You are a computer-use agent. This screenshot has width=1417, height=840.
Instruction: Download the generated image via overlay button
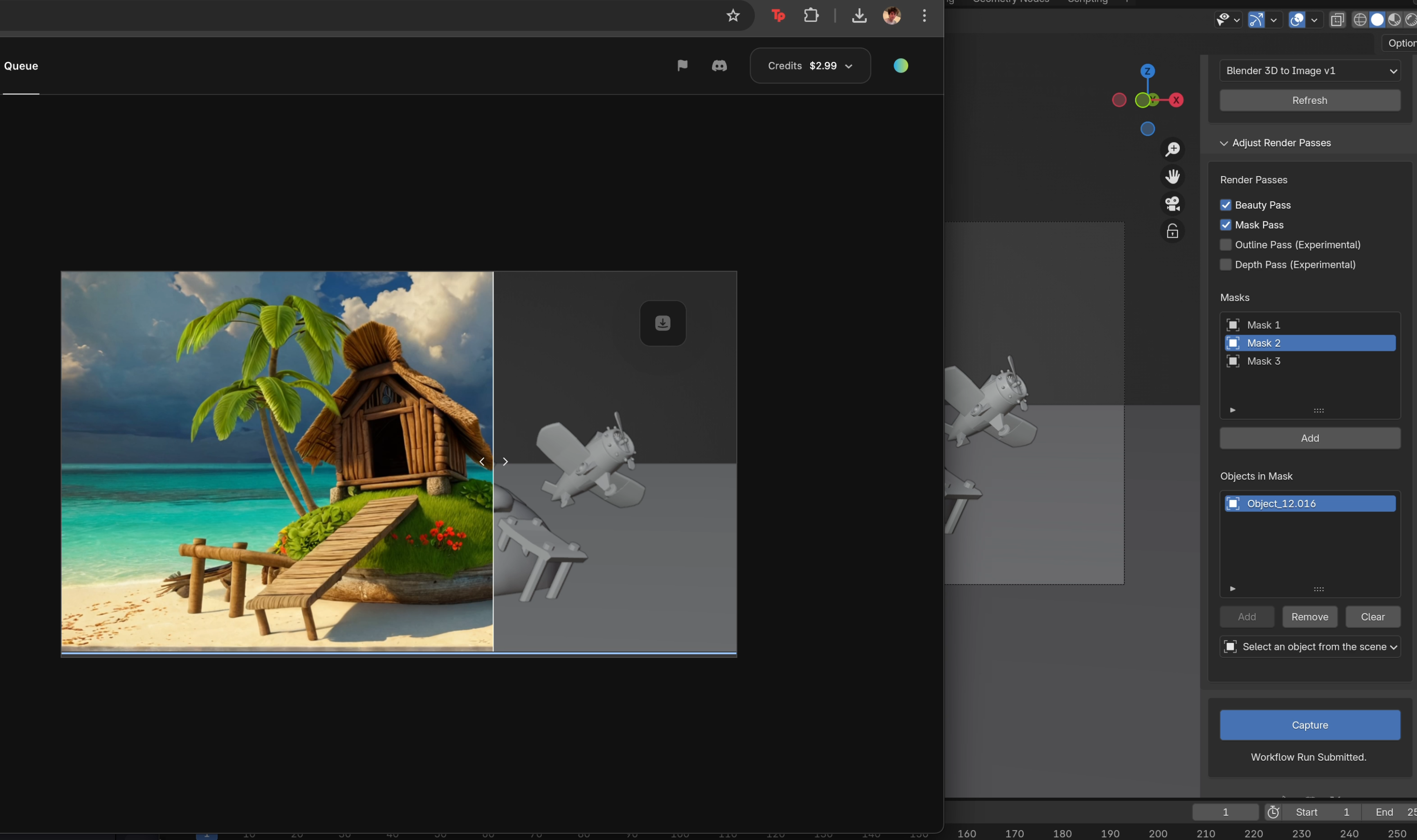tap(662, 323)
